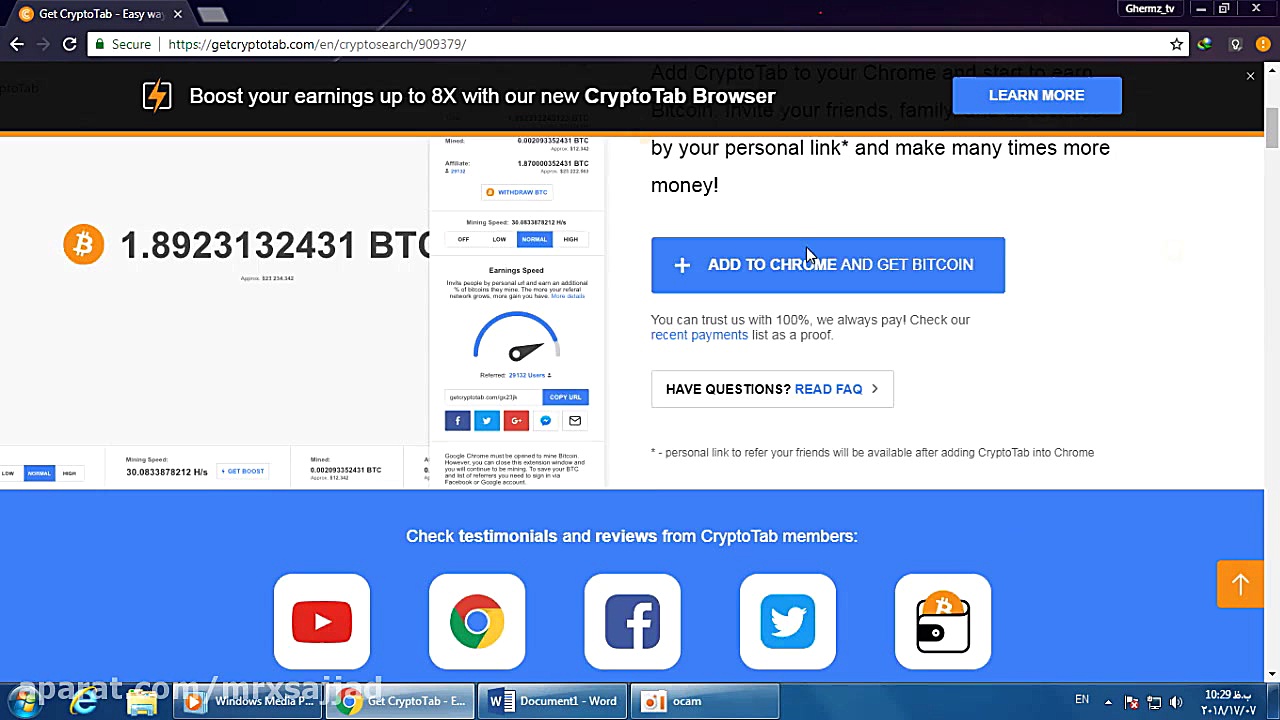This screenshot has width=1280, height=720.
Task: Open the Chrome Web Store reviews icon
Action: 477,621
